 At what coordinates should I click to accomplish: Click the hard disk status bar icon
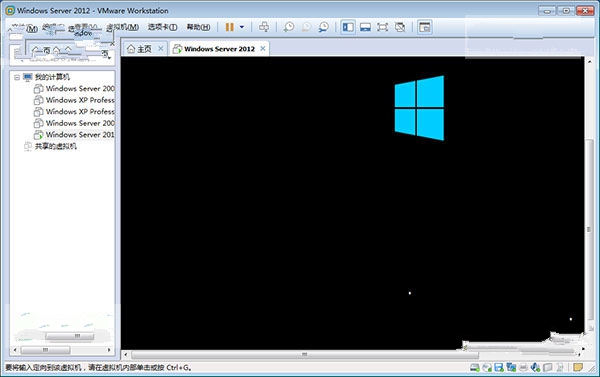click(475, 368)
